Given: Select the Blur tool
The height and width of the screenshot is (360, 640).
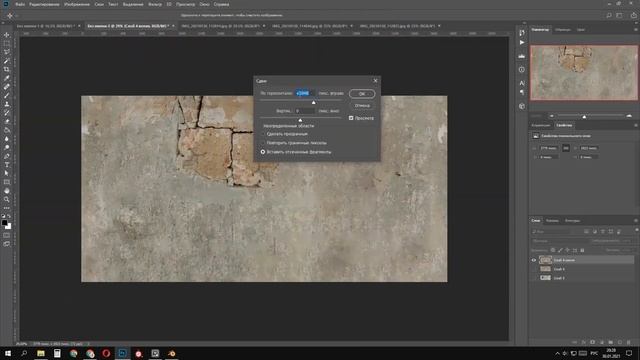Looking at the screenshot, I should click(7, 139).
